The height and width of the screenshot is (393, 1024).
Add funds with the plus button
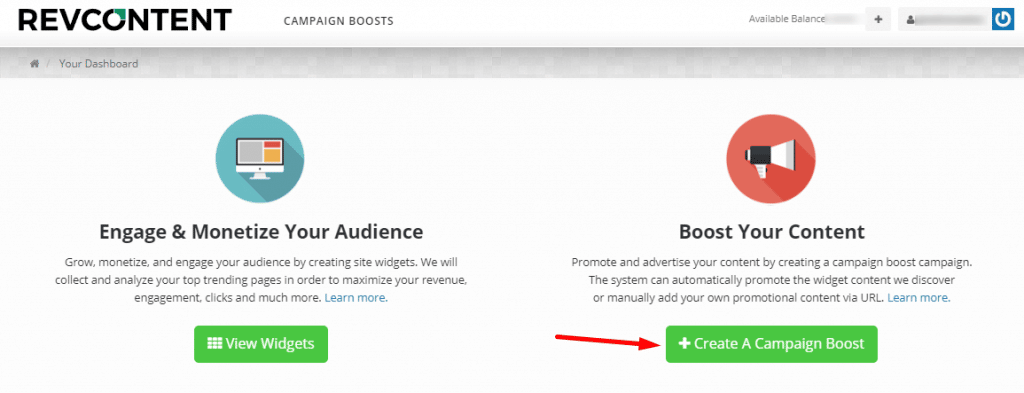point(878,20)
